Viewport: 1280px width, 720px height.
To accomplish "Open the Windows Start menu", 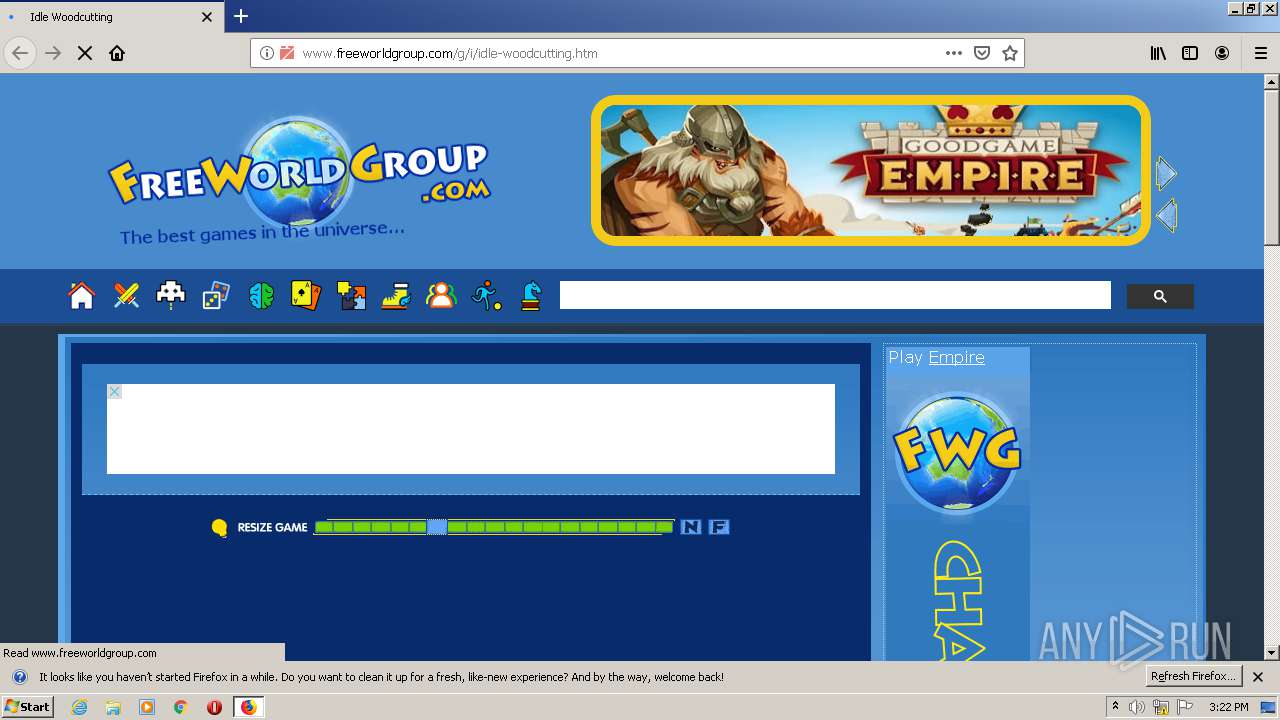I will pyautogui.click(x=27, y=707).
